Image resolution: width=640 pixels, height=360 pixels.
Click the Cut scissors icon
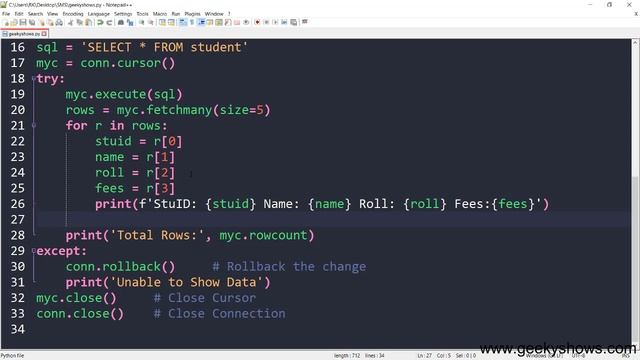pyautogui.click(x=70, y=22)
